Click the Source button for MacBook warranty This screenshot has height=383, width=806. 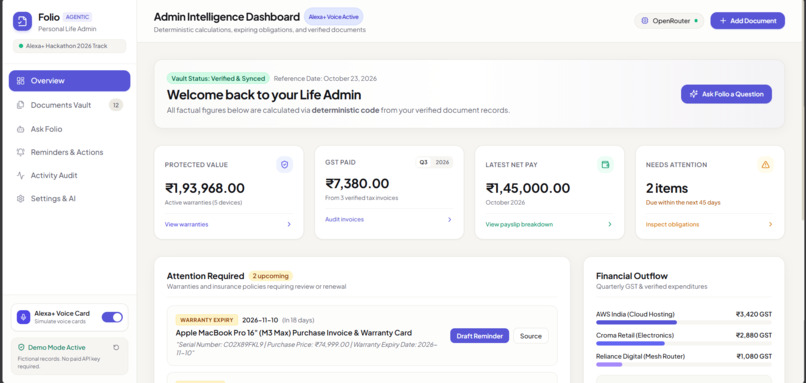point(531,336)
